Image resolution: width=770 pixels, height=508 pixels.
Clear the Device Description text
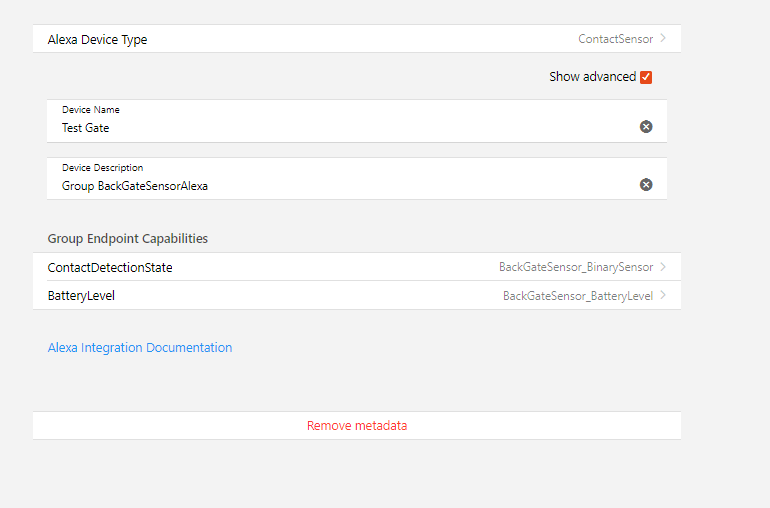point(646,185)
